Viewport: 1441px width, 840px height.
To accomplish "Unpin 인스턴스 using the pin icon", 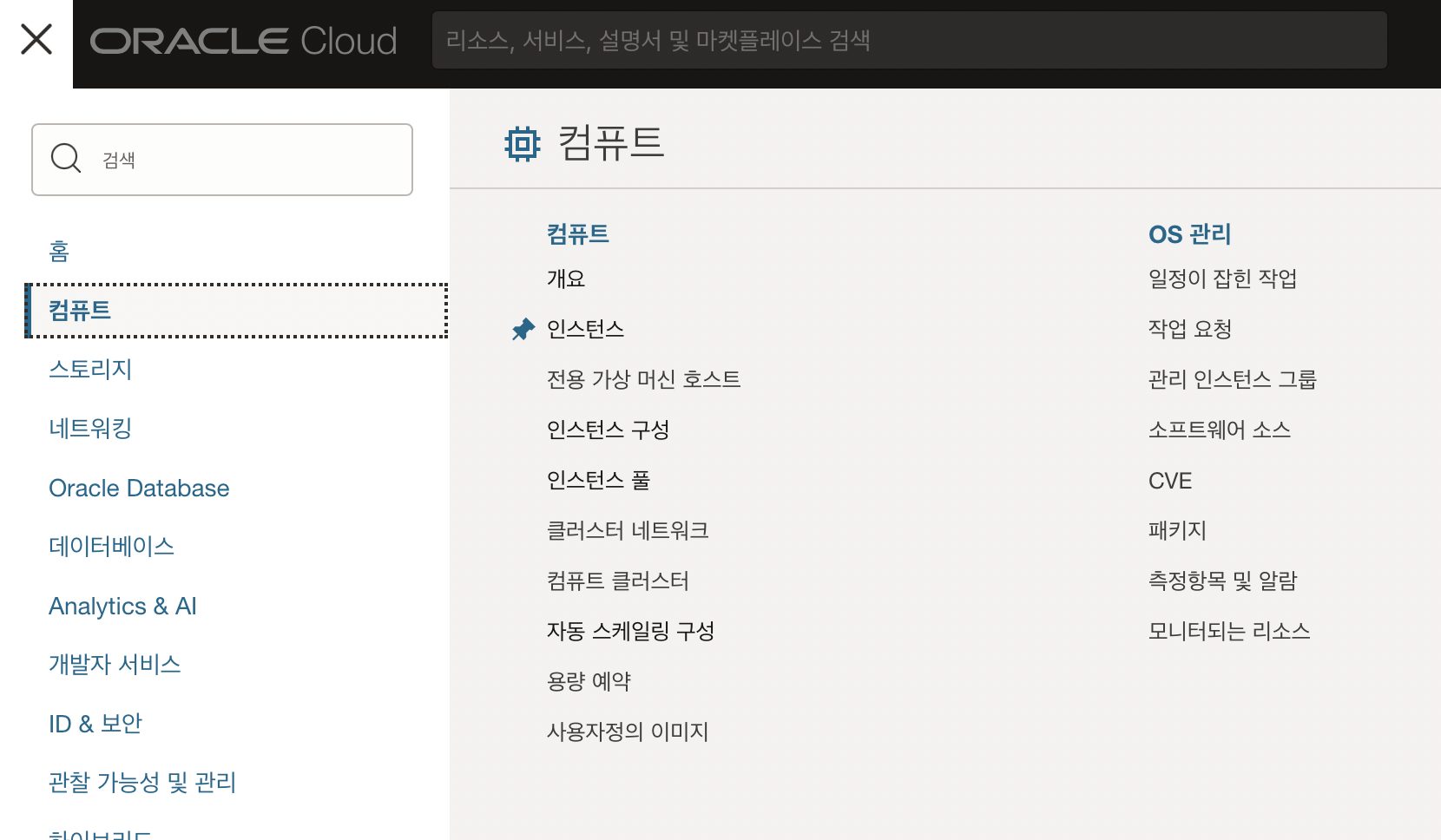I will click(523, 330).
